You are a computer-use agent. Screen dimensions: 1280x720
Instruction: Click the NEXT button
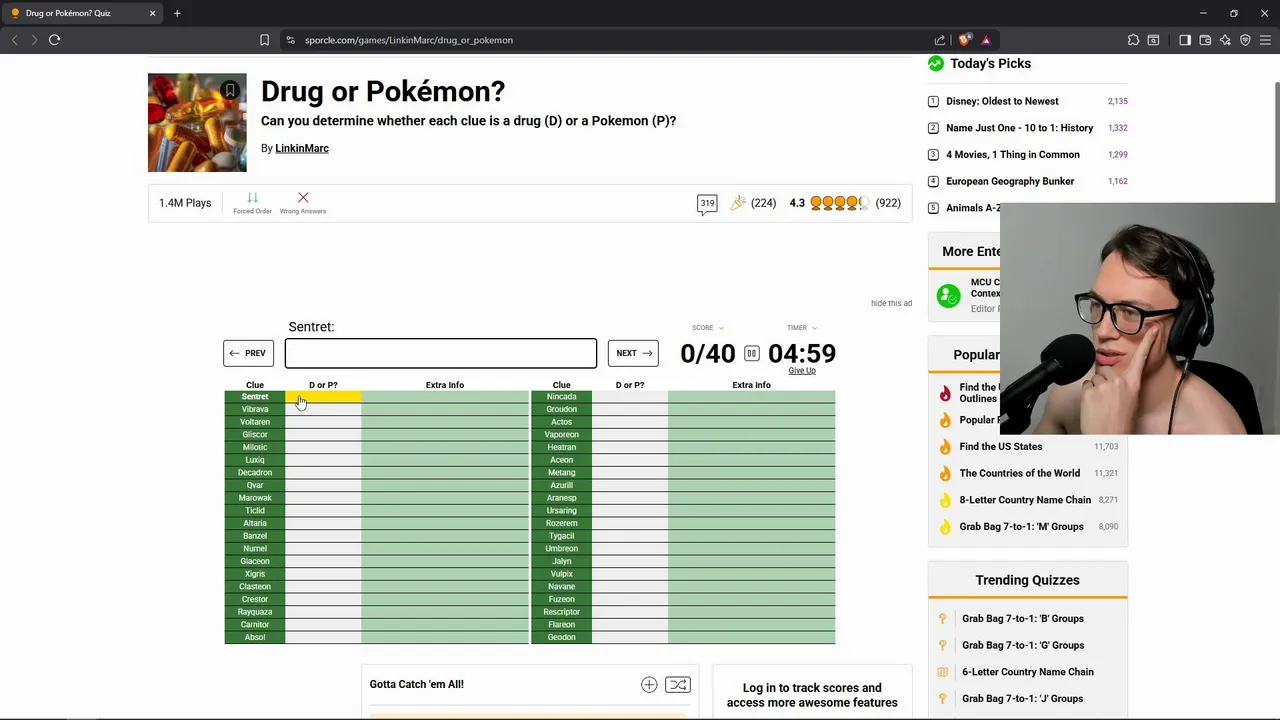coord(633,353)
